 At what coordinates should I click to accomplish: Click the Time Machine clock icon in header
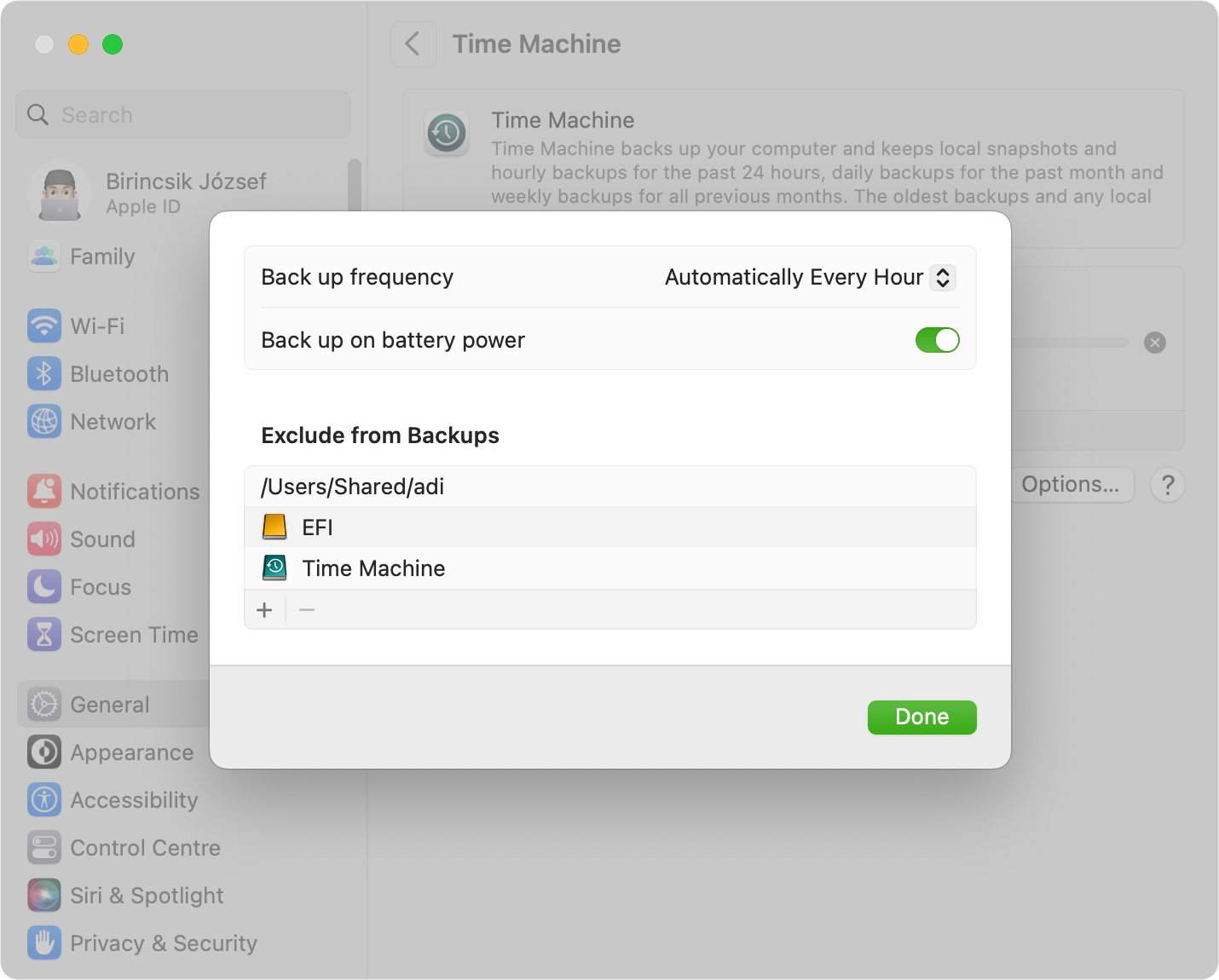tap(447, 133)
